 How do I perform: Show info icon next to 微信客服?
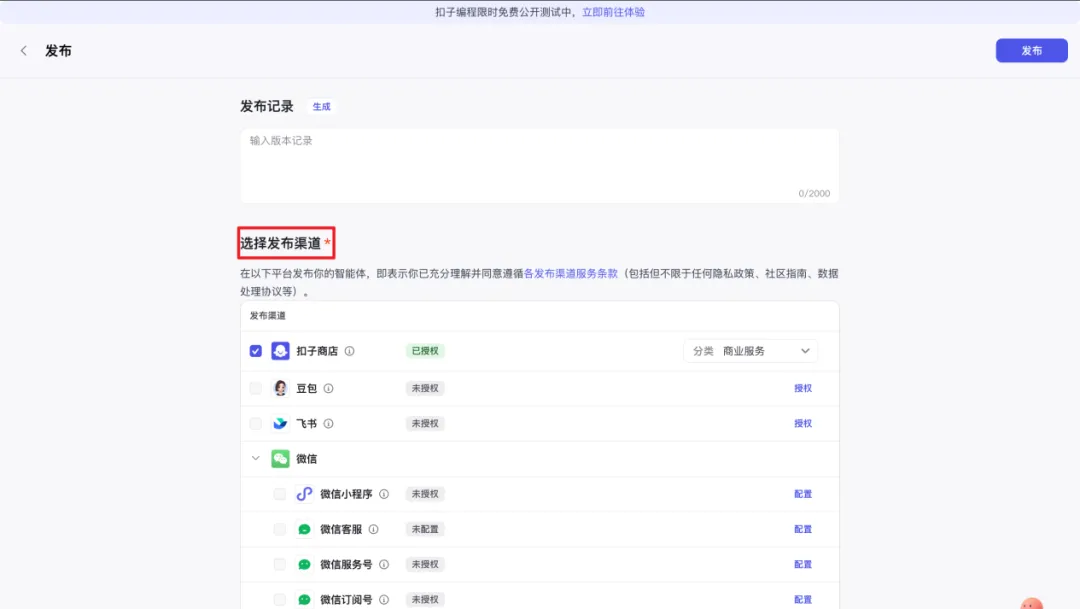pyautogui.click(x=373, y=529)
